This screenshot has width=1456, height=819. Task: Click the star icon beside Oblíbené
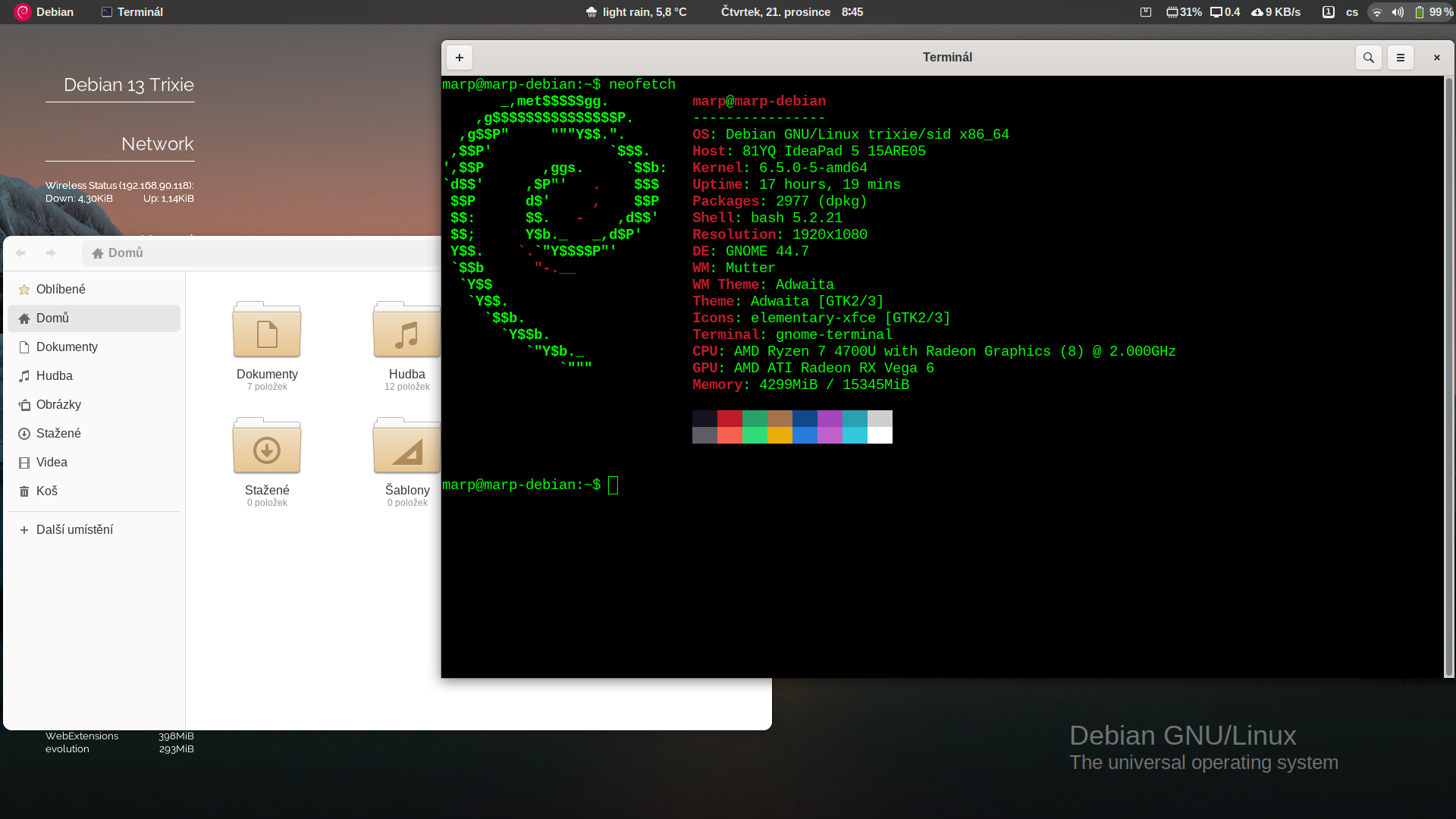24,290
